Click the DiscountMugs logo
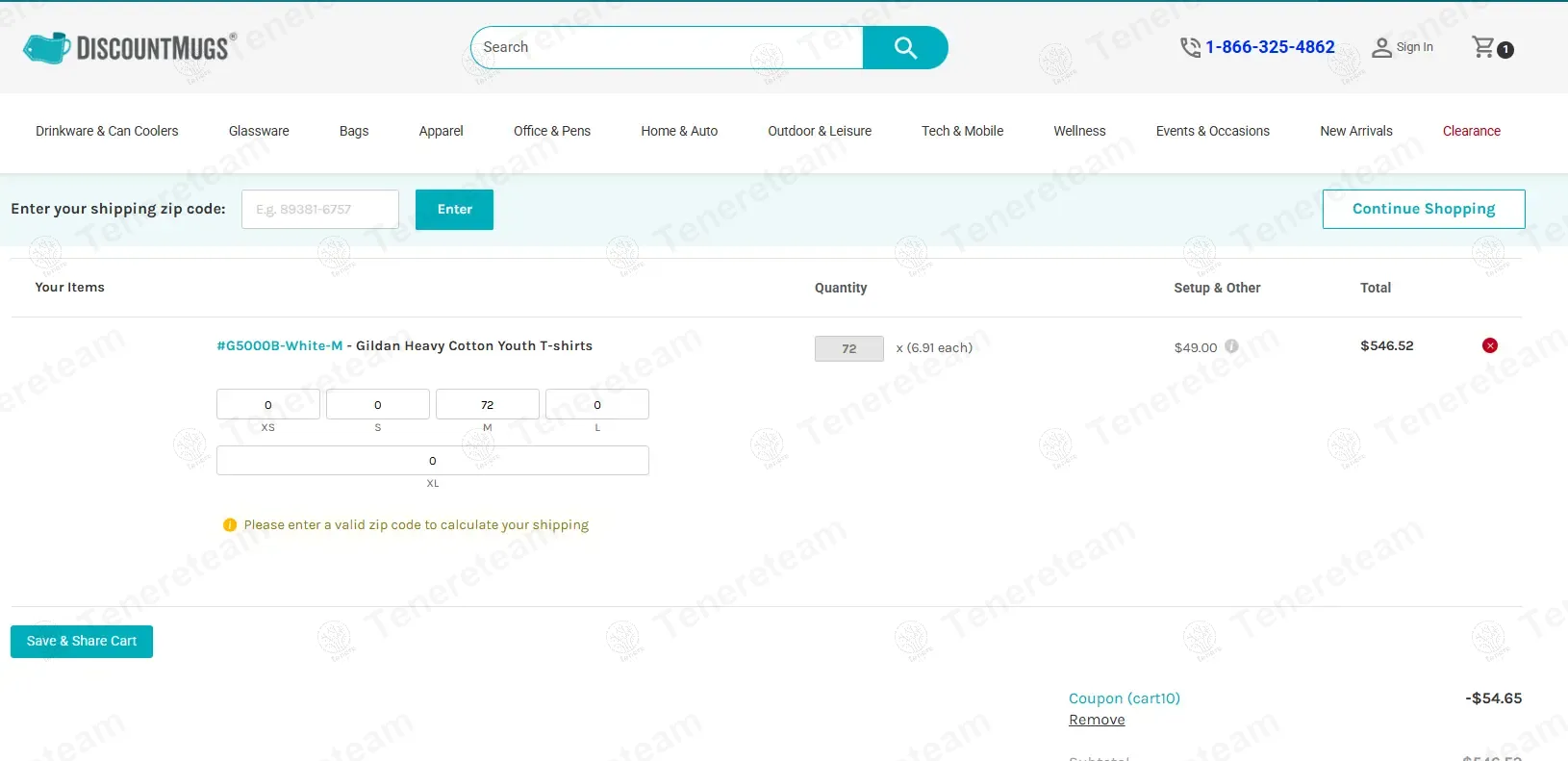This screenshot has width=1568, height=761. point(129,48)
